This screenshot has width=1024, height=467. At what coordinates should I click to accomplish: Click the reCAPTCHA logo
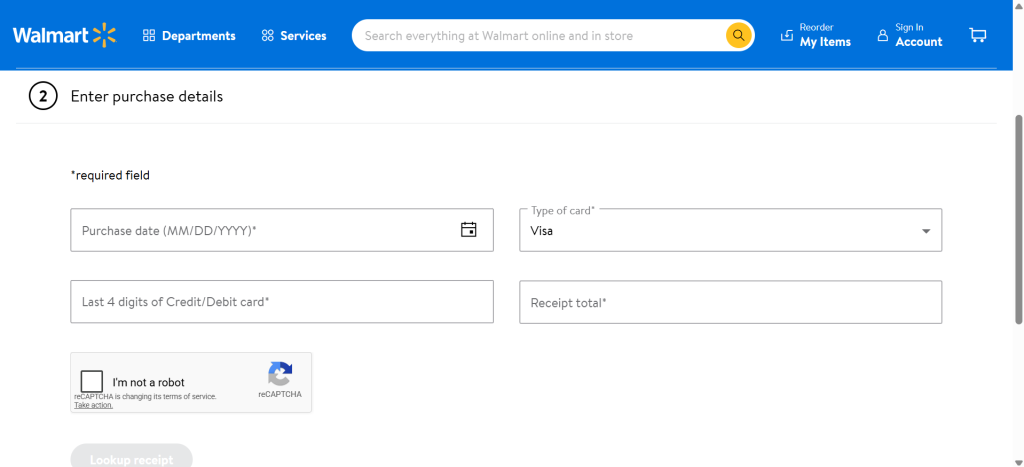coord(280,374)
